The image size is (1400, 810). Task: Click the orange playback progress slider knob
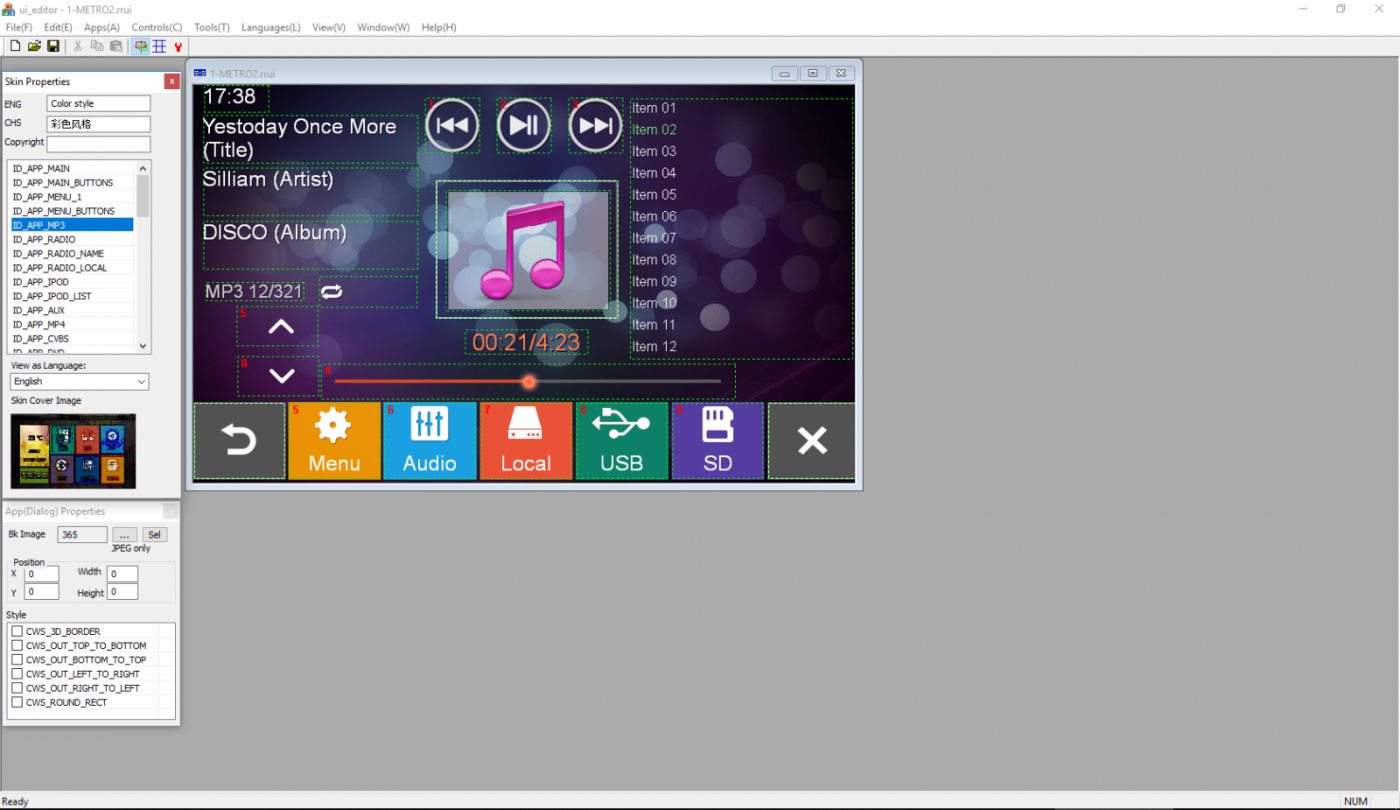(529, 382)
